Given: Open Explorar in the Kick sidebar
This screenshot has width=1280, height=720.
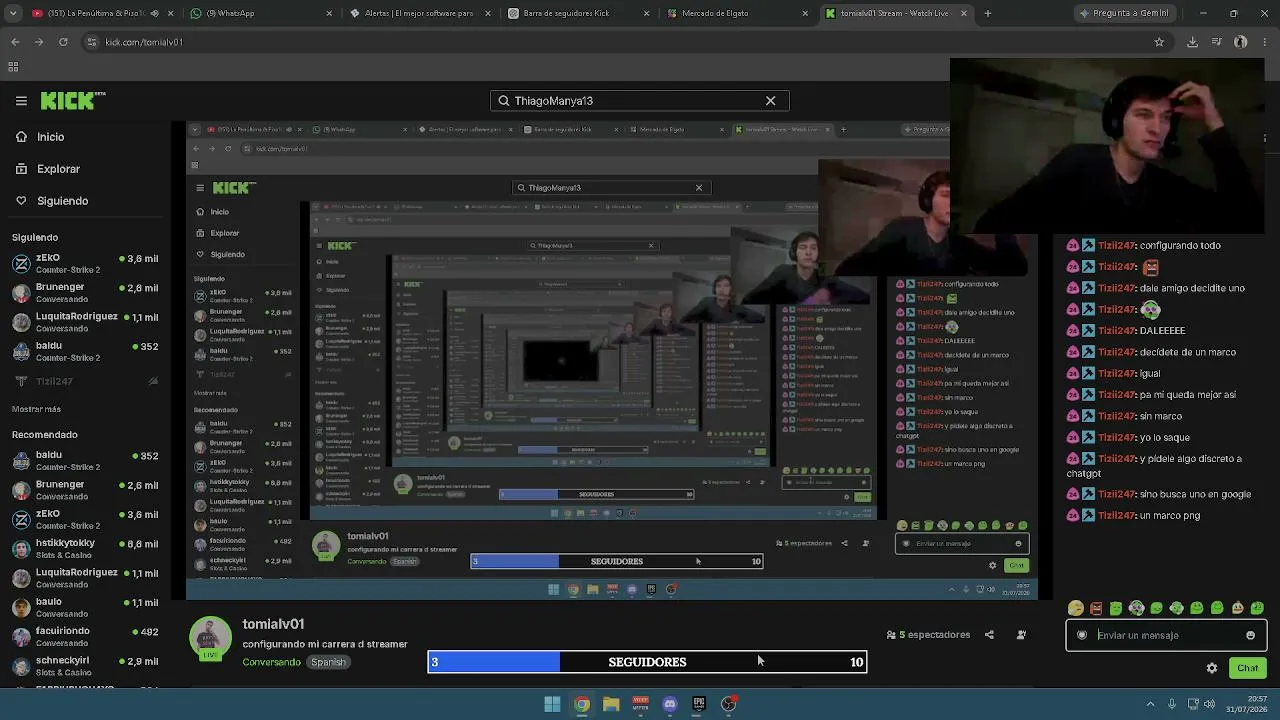Looking at the screenshot, I should 58,169.
